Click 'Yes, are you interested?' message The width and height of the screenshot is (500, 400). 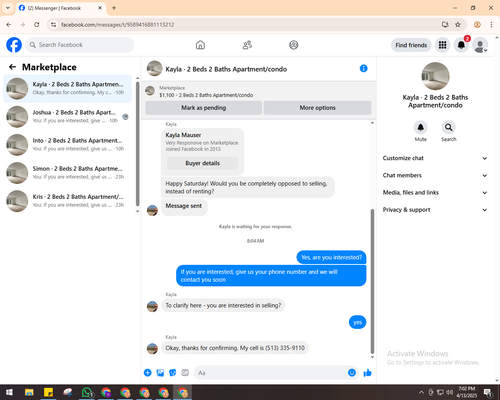coord(331,257)
